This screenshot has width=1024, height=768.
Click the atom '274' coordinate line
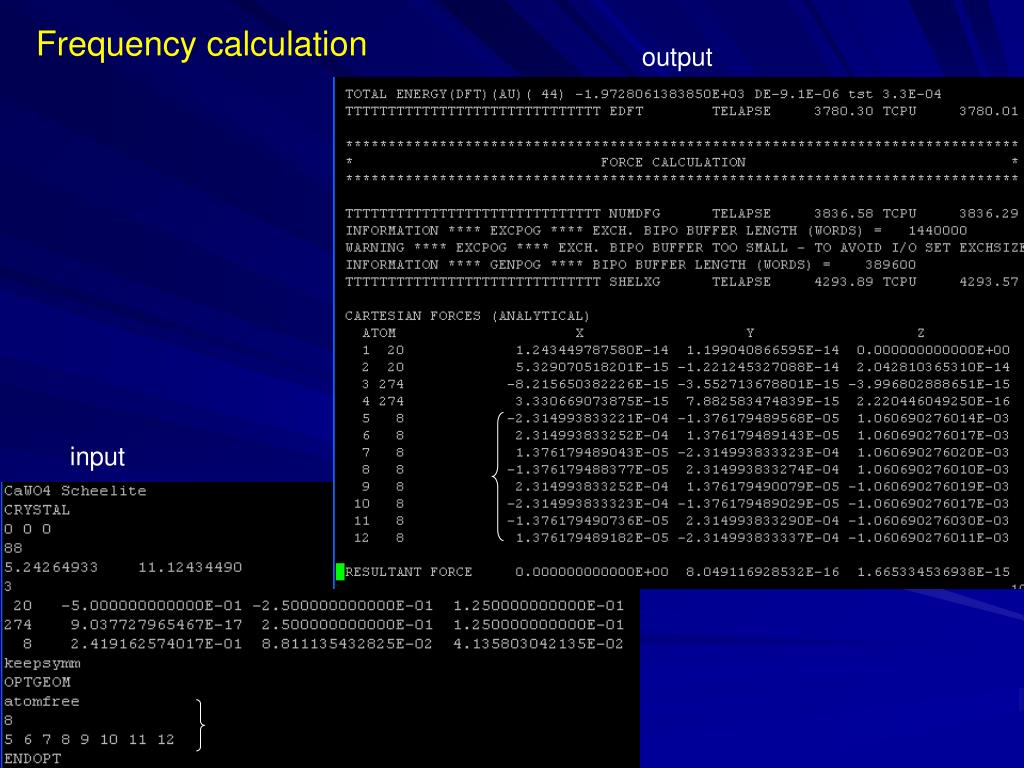point(313,624)
